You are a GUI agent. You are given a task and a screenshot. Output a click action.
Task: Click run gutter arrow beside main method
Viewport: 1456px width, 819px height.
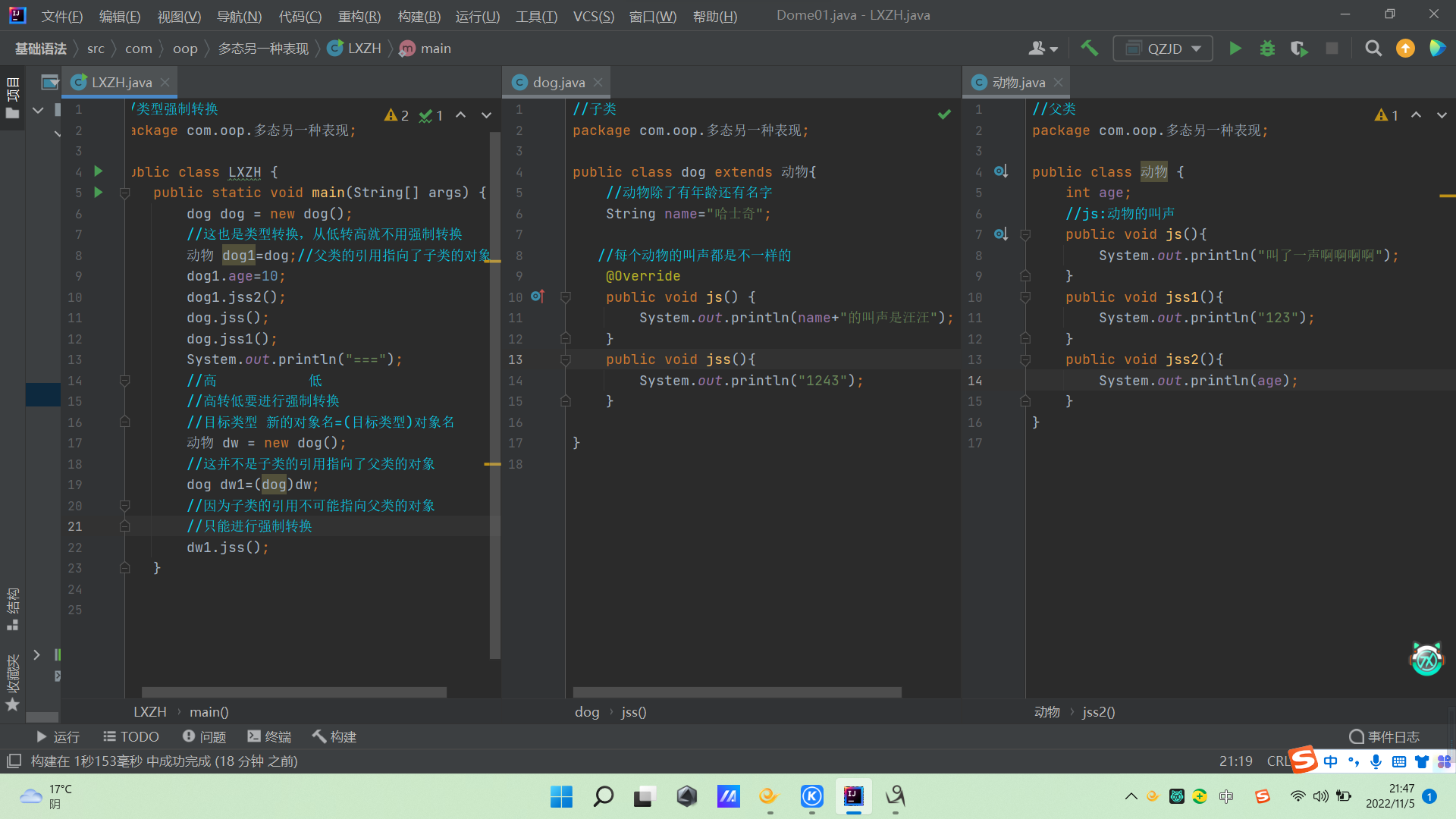tap(98, 193)
